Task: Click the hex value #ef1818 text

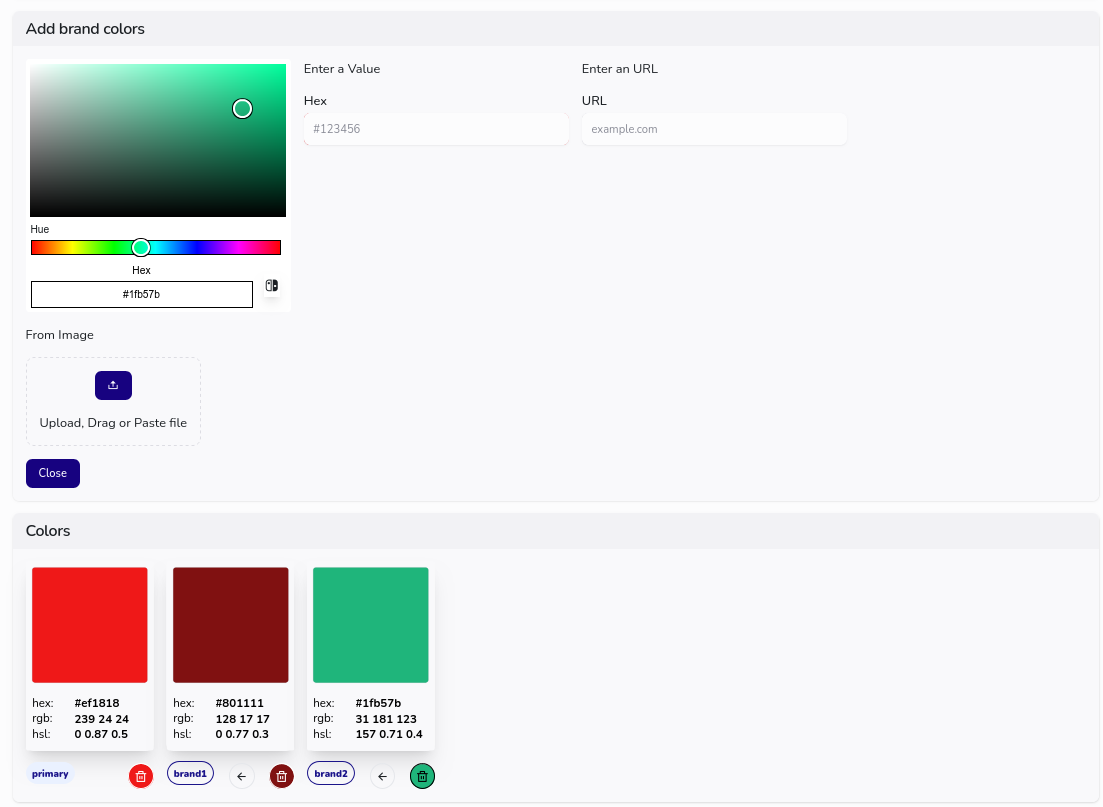Action: click(x=96, y=703)
